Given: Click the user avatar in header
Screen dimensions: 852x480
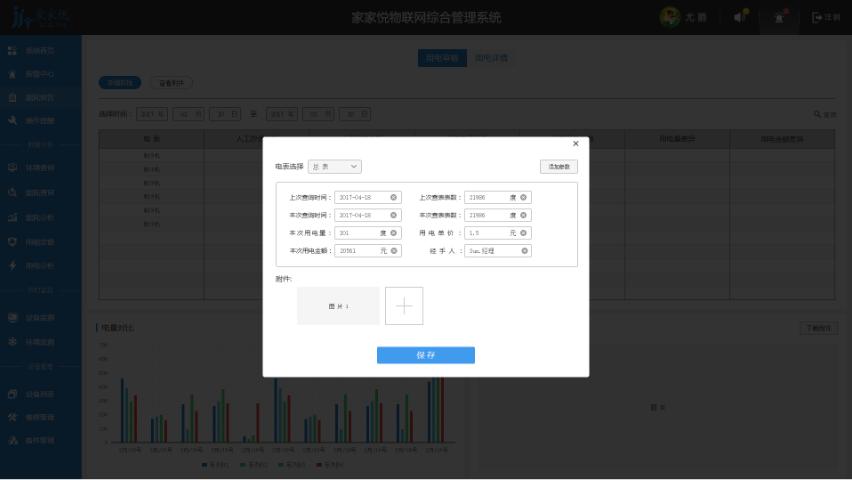Looking at the screenshot, I should 670,17.
